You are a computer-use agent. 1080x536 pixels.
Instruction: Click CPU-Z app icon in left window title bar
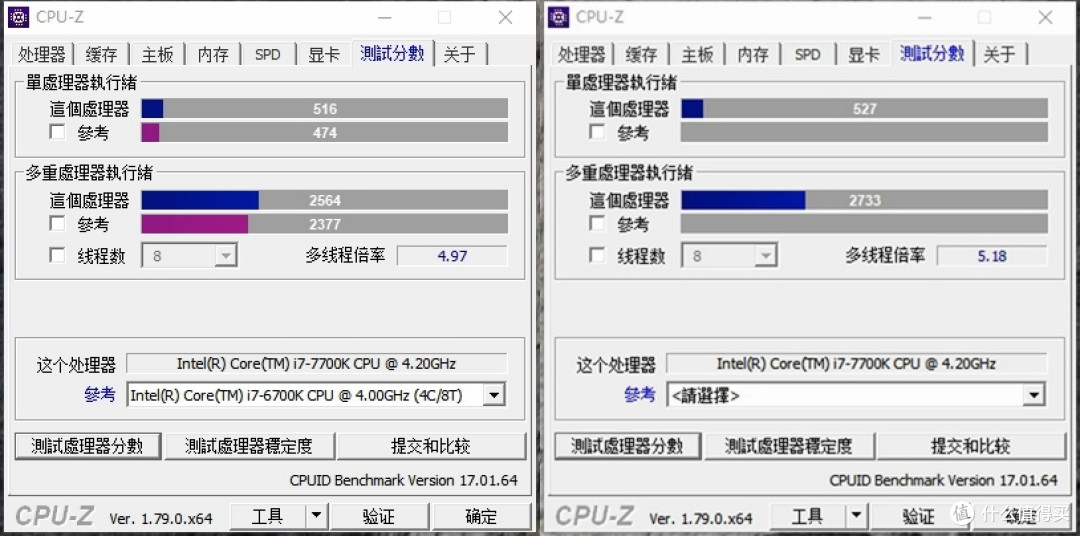coord(18,17)
